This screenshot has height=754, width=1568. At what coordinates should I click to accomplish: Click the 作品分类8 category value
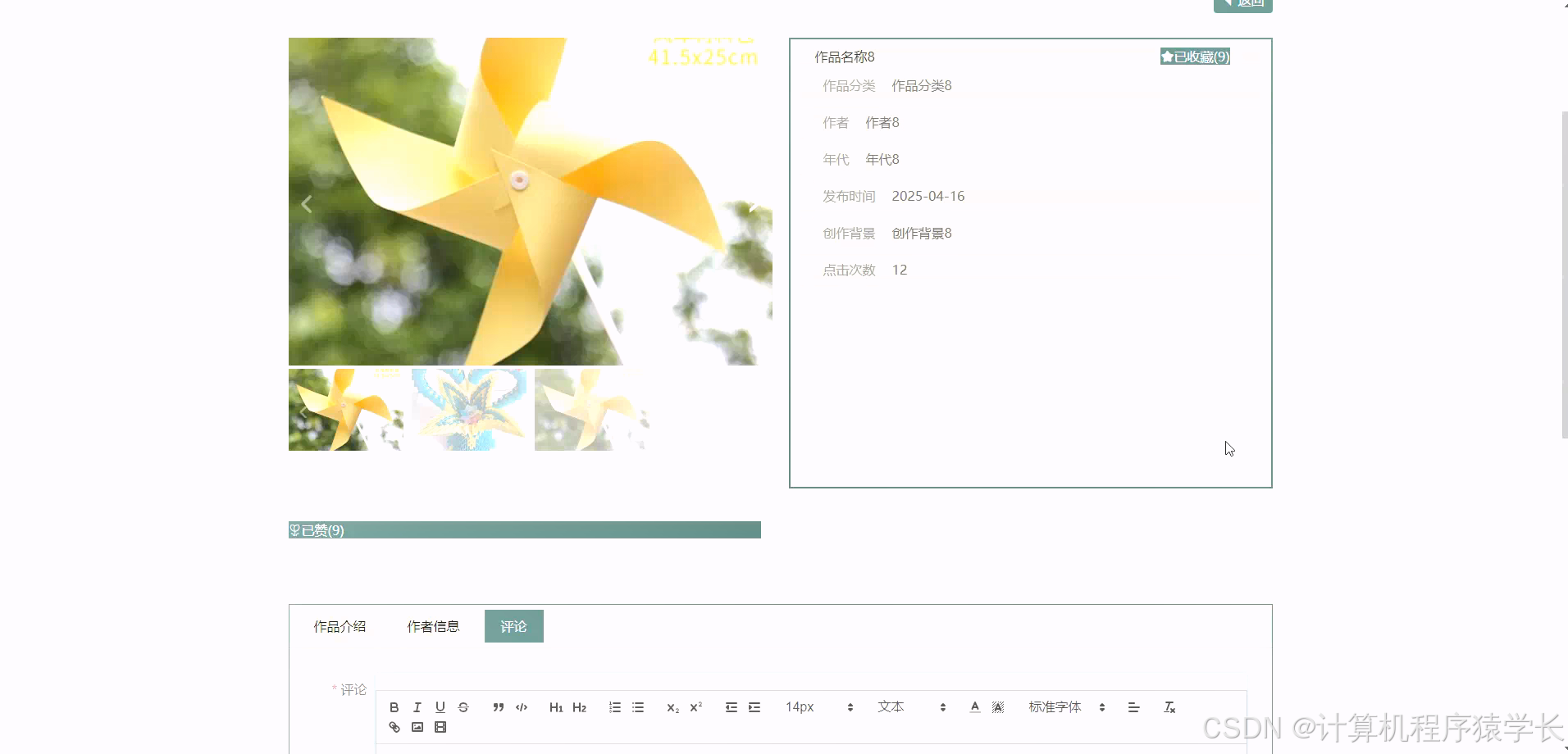[922, 85]
